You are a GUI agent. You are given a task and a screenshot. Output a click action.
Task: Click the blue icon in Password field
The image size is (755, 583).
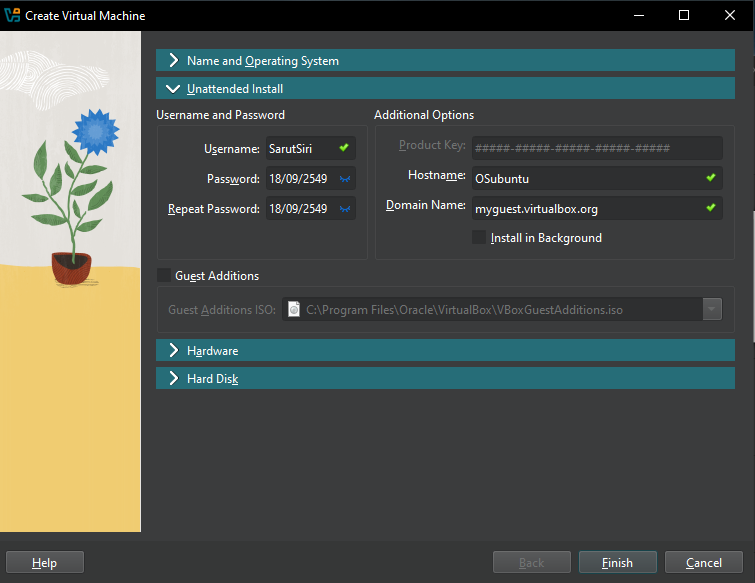click(x=344, y=179)
